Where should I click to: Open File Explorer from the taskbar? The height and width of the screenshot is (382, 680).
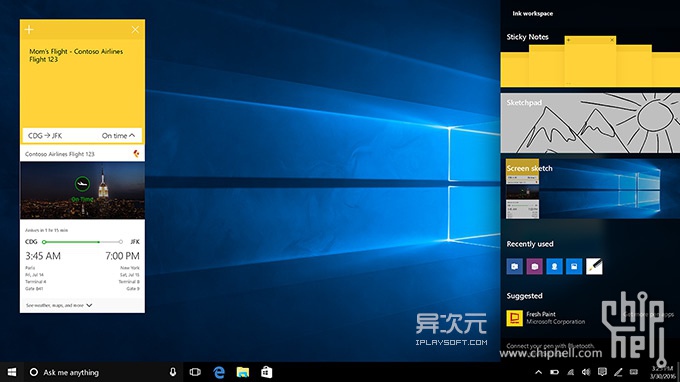[243, 372]
